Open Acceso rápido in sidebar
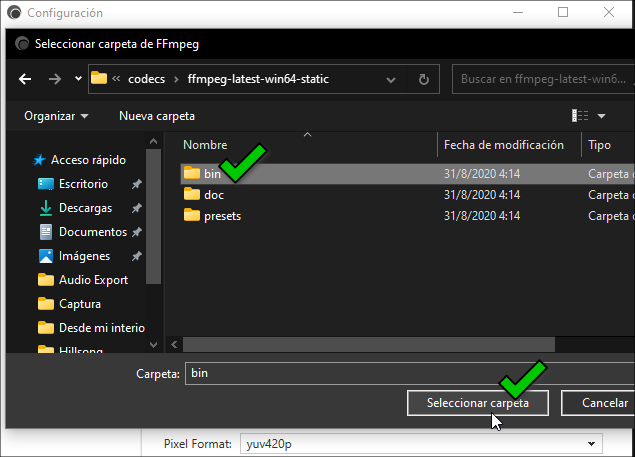The image size is (635, 457). 88,160
